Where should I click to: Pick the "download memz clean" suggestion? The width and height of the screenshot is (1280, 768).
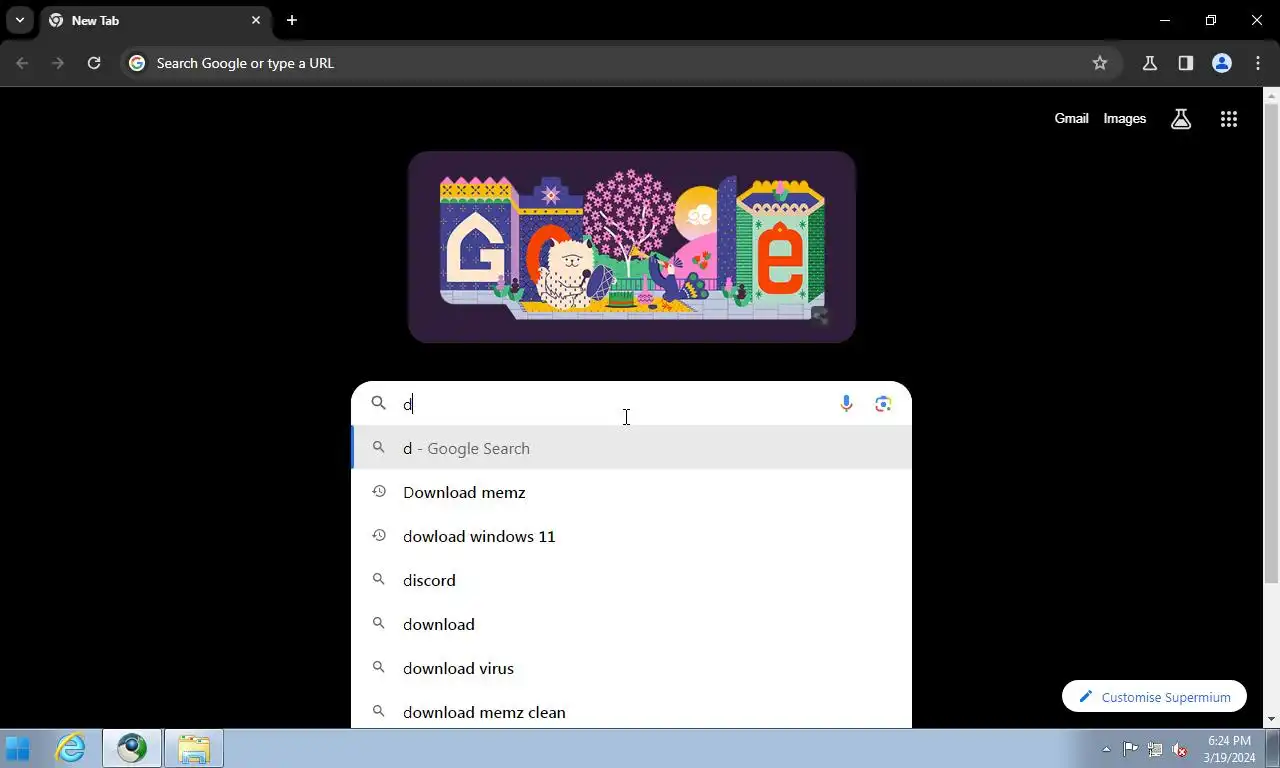click(x=632, y=710)
